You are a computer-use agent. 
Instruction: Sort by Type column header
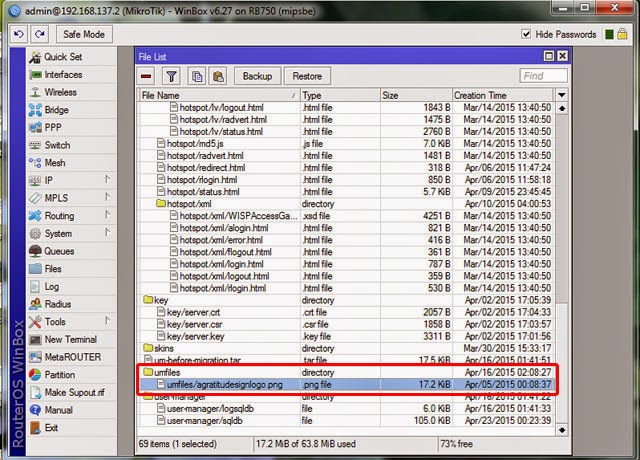(x=340, y=96)
